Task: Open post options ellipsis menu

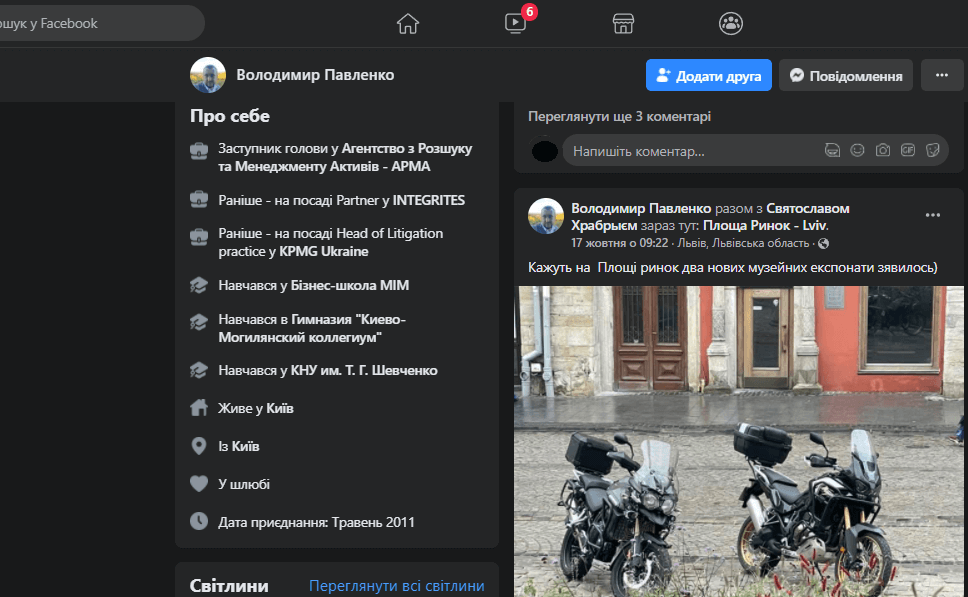Action: (933, 215)
